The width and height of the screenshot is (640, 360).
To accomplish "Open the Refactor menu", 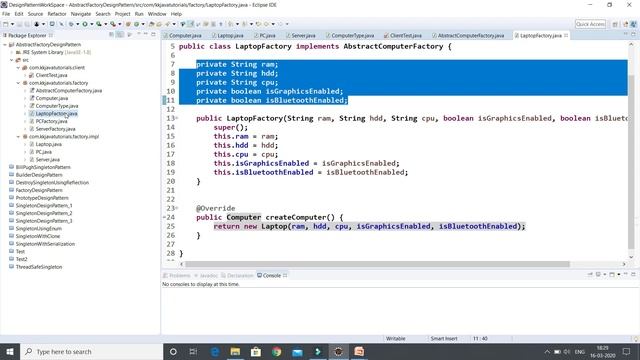I will (x=57, y=14).
